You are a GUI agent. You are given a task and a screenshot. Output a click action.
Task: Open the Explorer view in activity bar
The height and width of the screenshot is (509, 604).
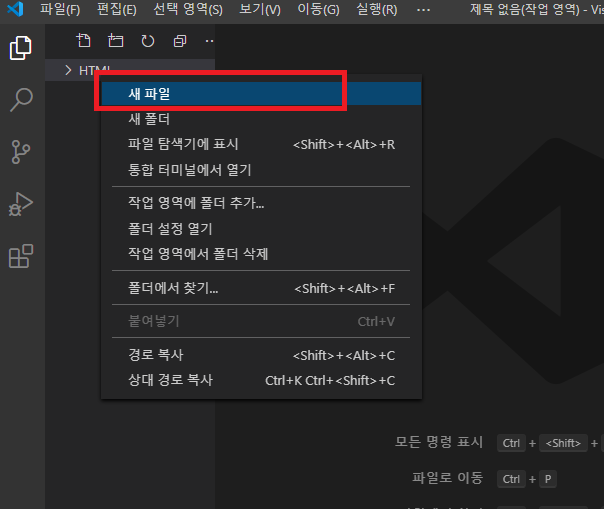tap(21, 48)
